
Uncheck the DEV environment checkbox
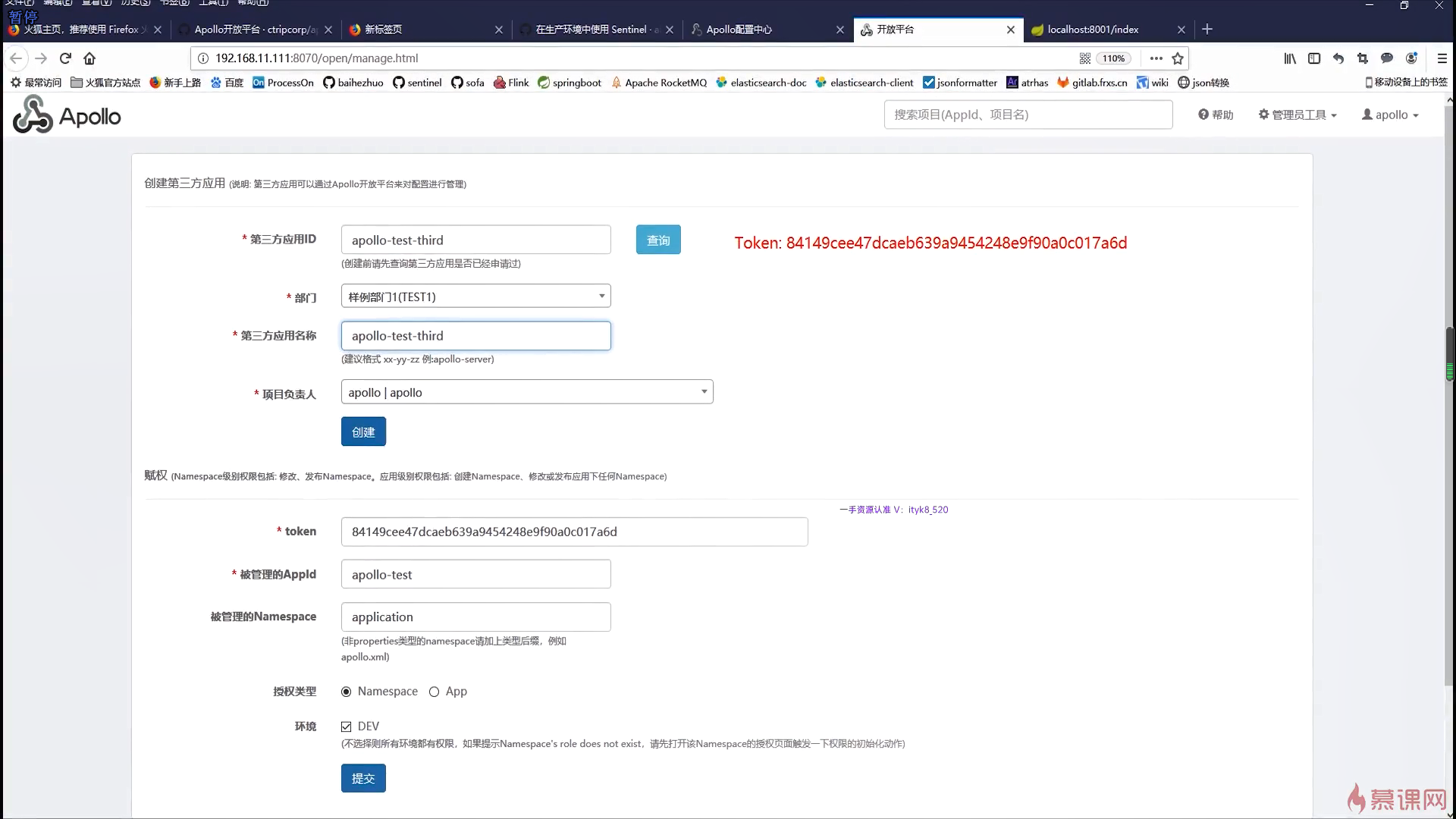[347, 726]
